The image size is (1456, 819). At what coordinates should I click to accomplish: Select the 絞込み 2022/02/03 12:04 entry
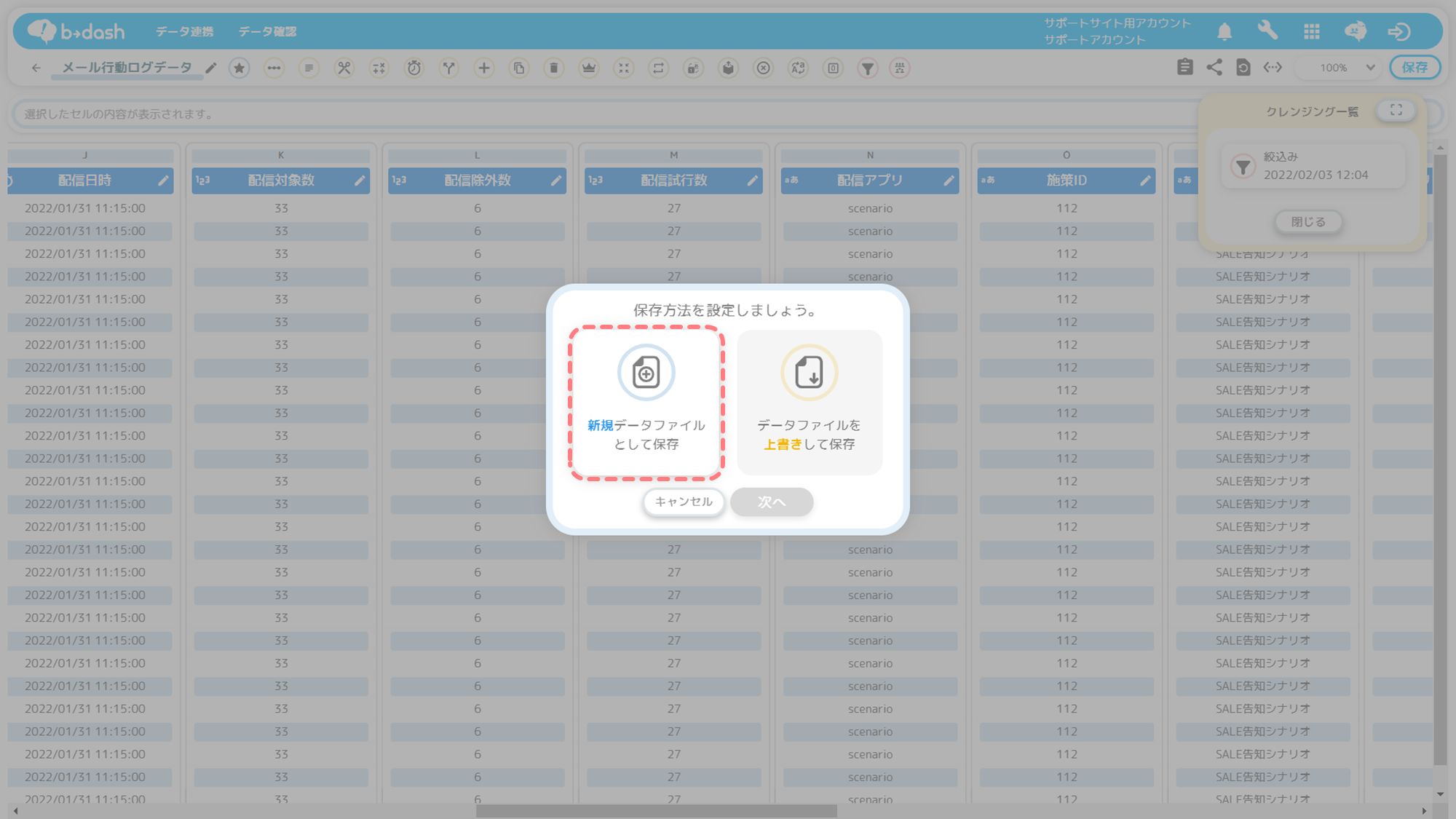pyautogui.click(x=1313, y=166)
